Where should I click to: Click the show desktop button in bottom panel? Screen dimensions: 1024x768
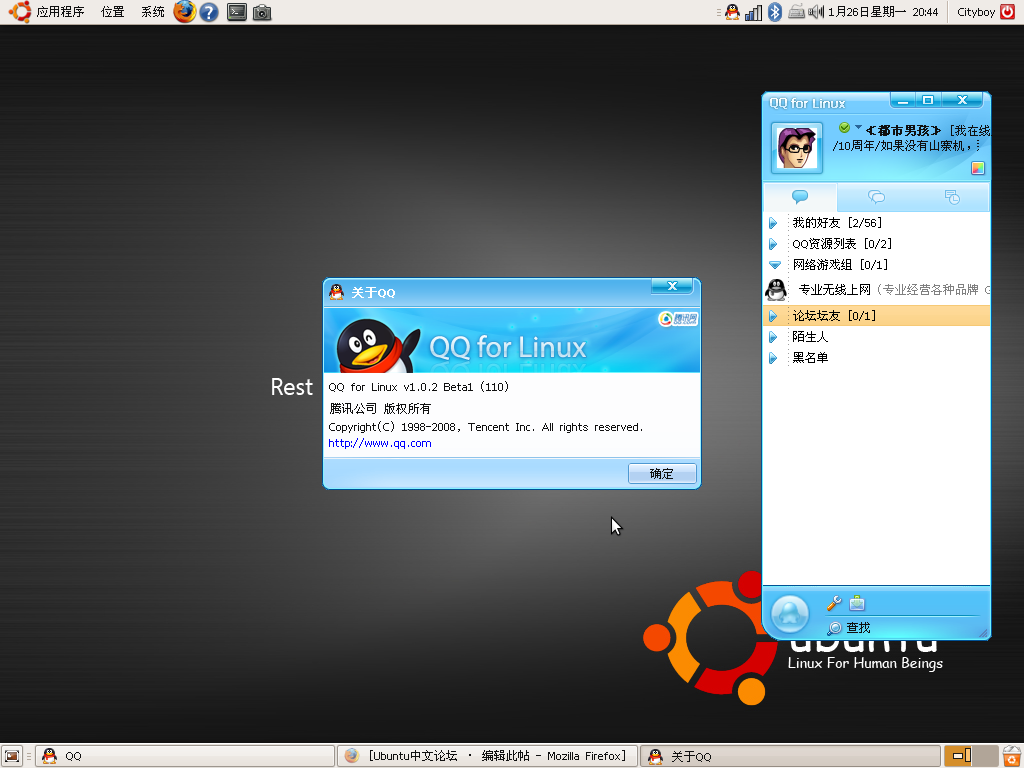coord(12,756)
